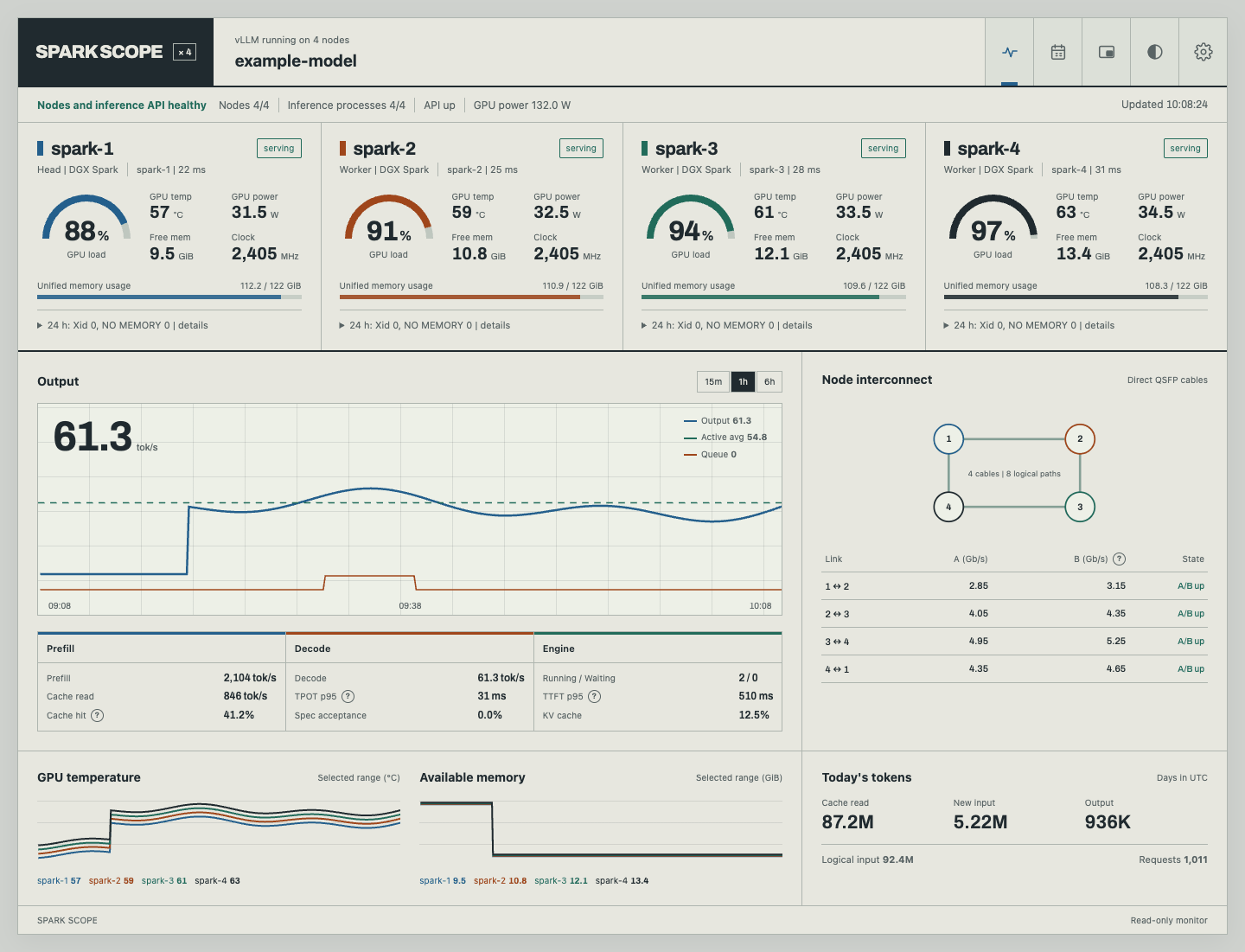Switch the Output chart to 15m range

[713, 381]
